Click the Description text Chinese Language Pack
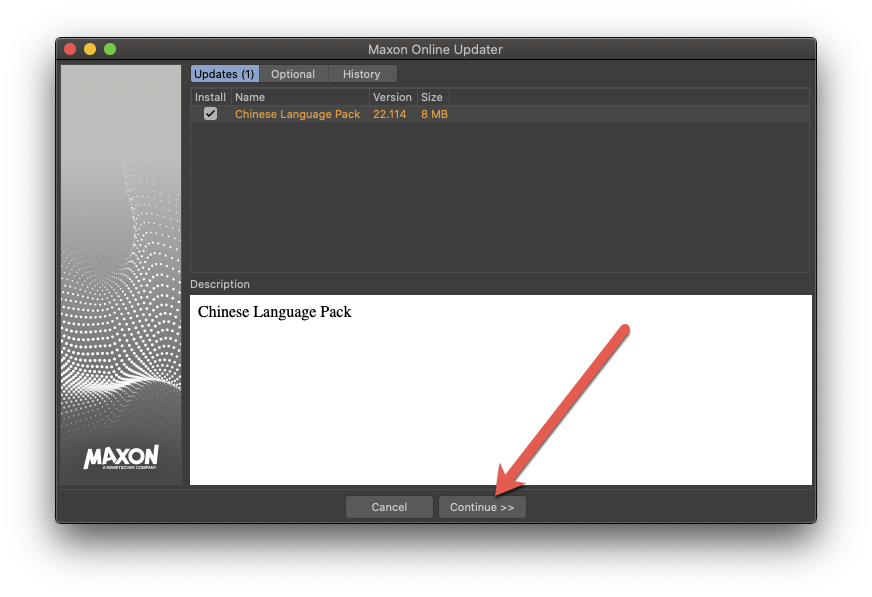The image size is (872, 597). tap(275, 312)
